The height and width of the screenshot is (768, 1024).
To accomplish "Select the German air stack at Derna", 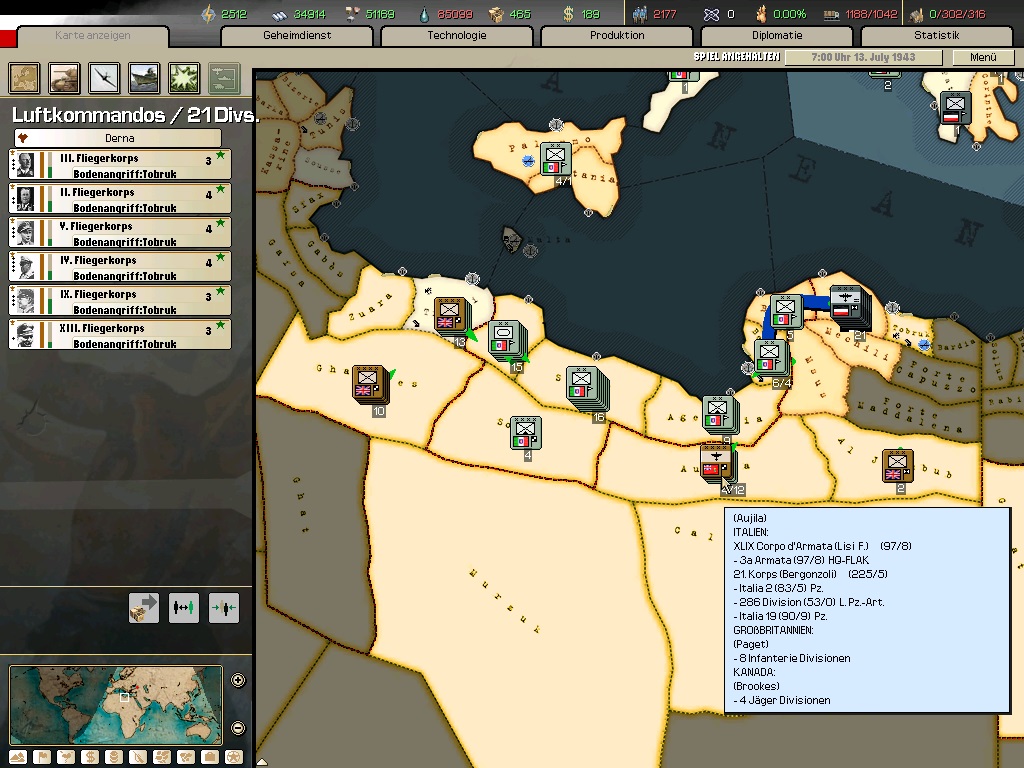I will 848,306.
